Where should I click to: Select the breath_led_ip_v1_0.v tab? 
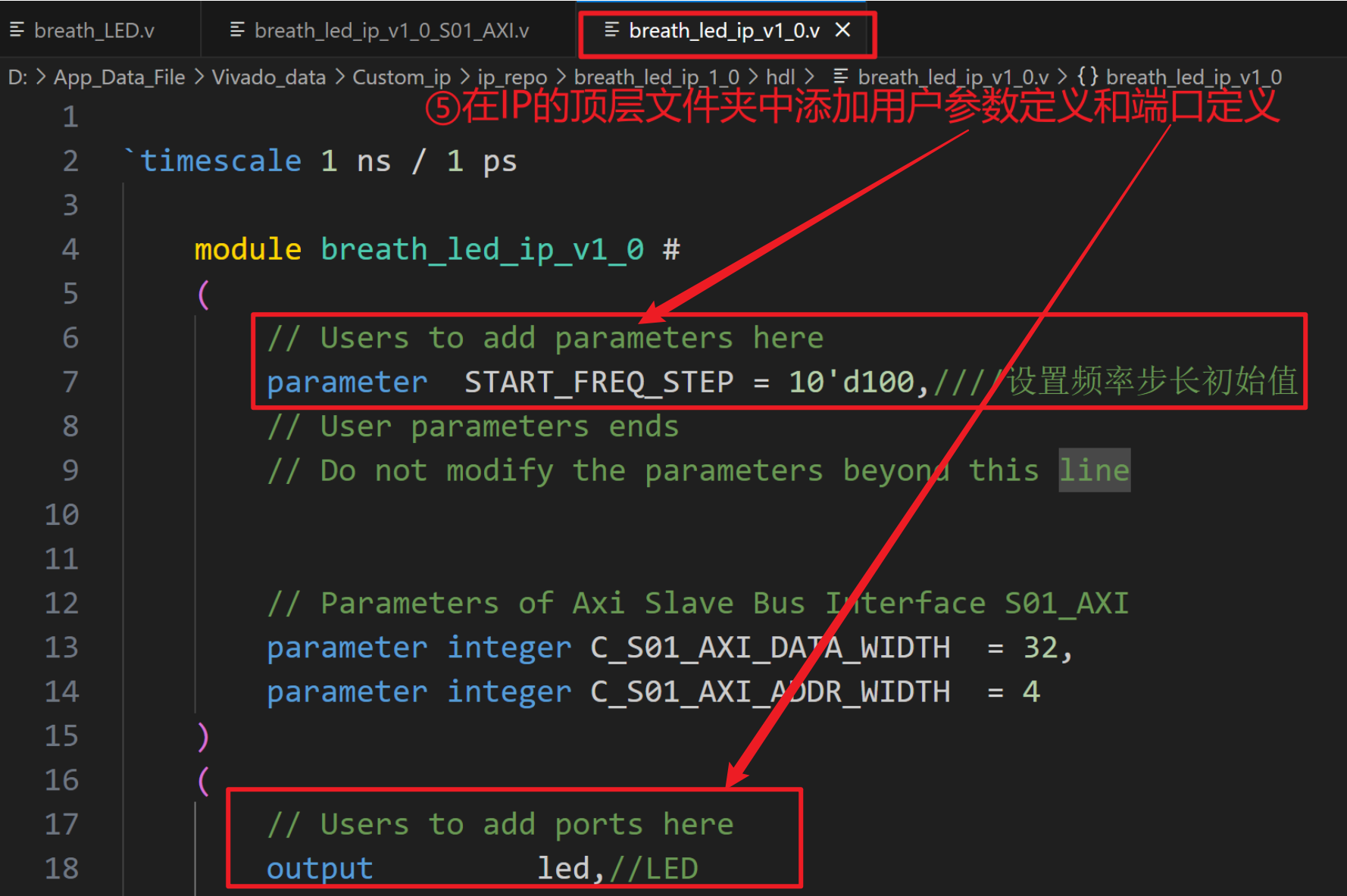coord(724,31)
